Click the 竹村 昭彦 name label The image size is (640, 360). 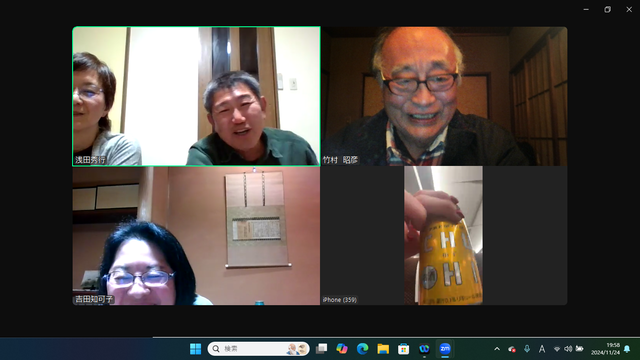pos(340,160)
